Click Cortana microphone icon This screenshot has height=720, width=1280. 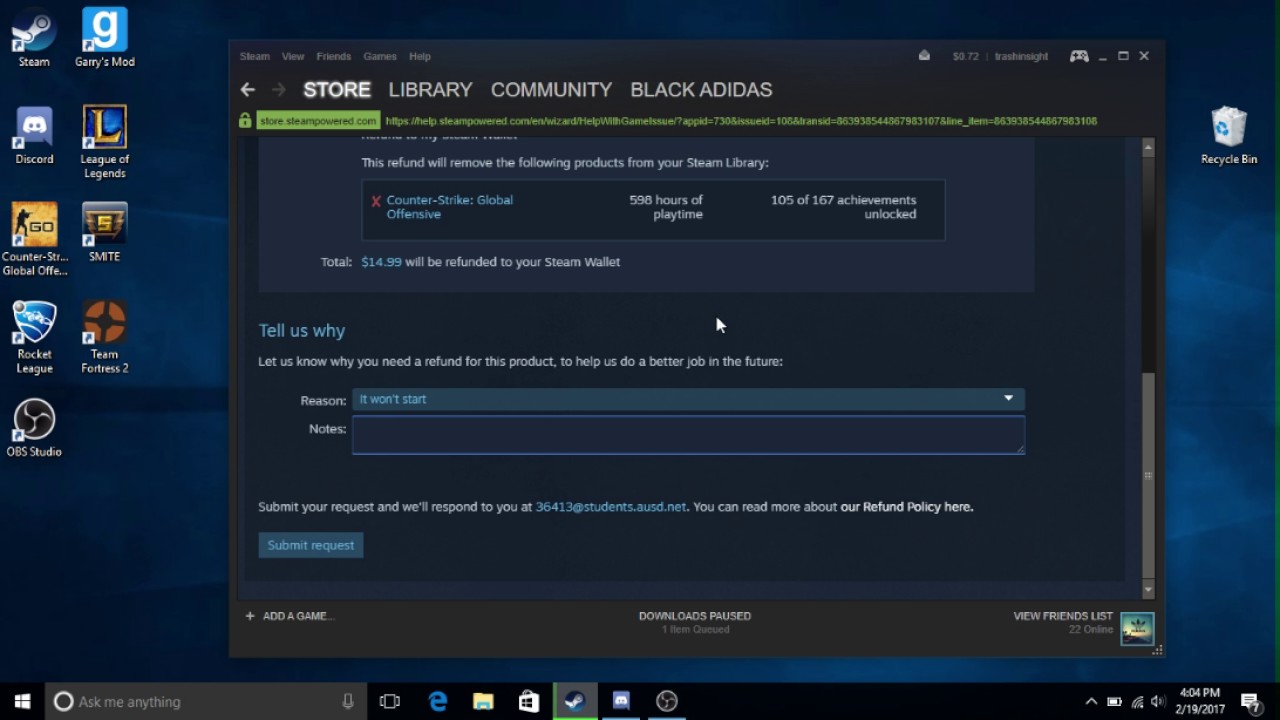pos(348,701)
